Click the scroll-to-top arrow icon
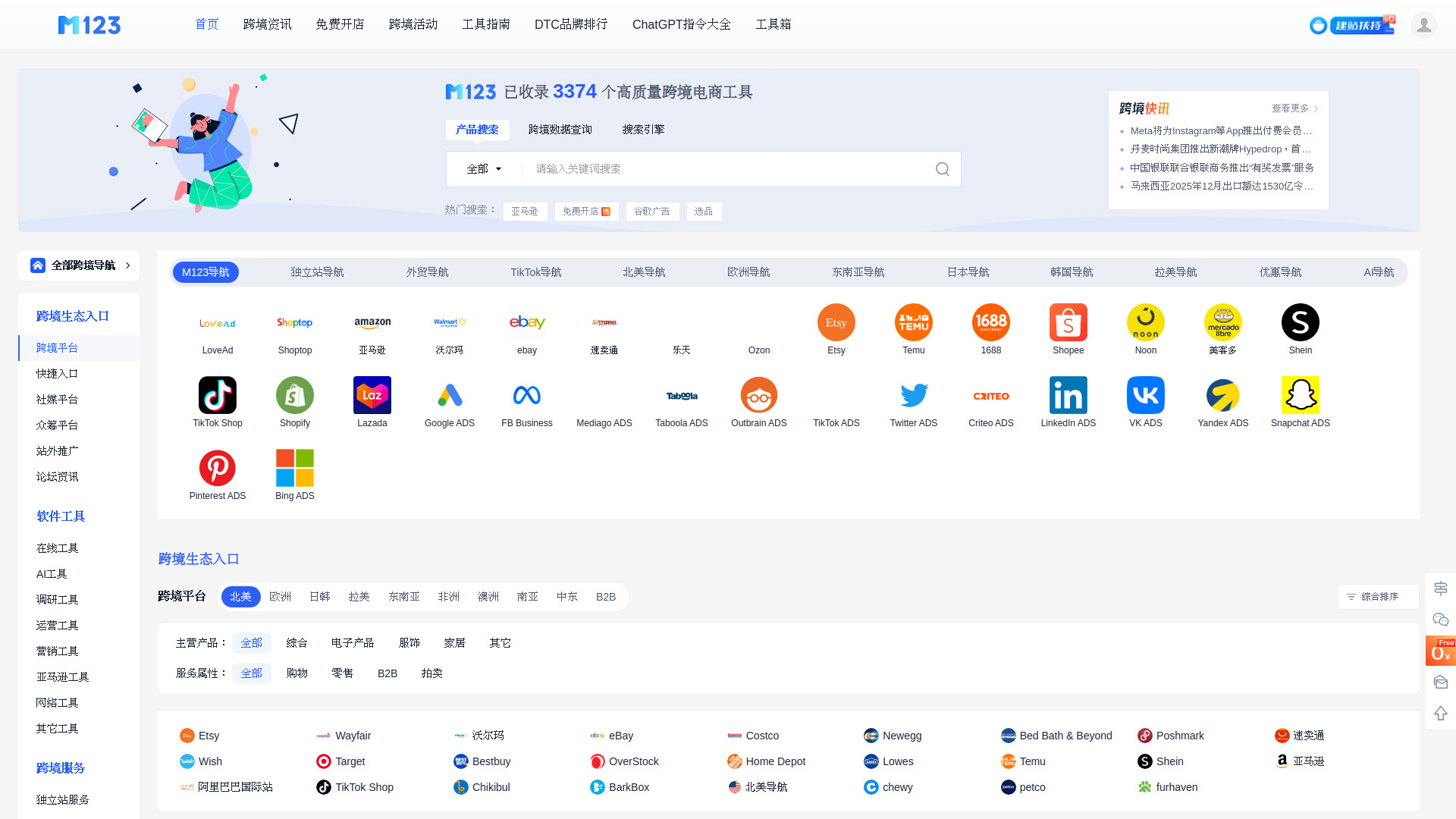This screenshot has width=1456, height=819. point(1440,714)
